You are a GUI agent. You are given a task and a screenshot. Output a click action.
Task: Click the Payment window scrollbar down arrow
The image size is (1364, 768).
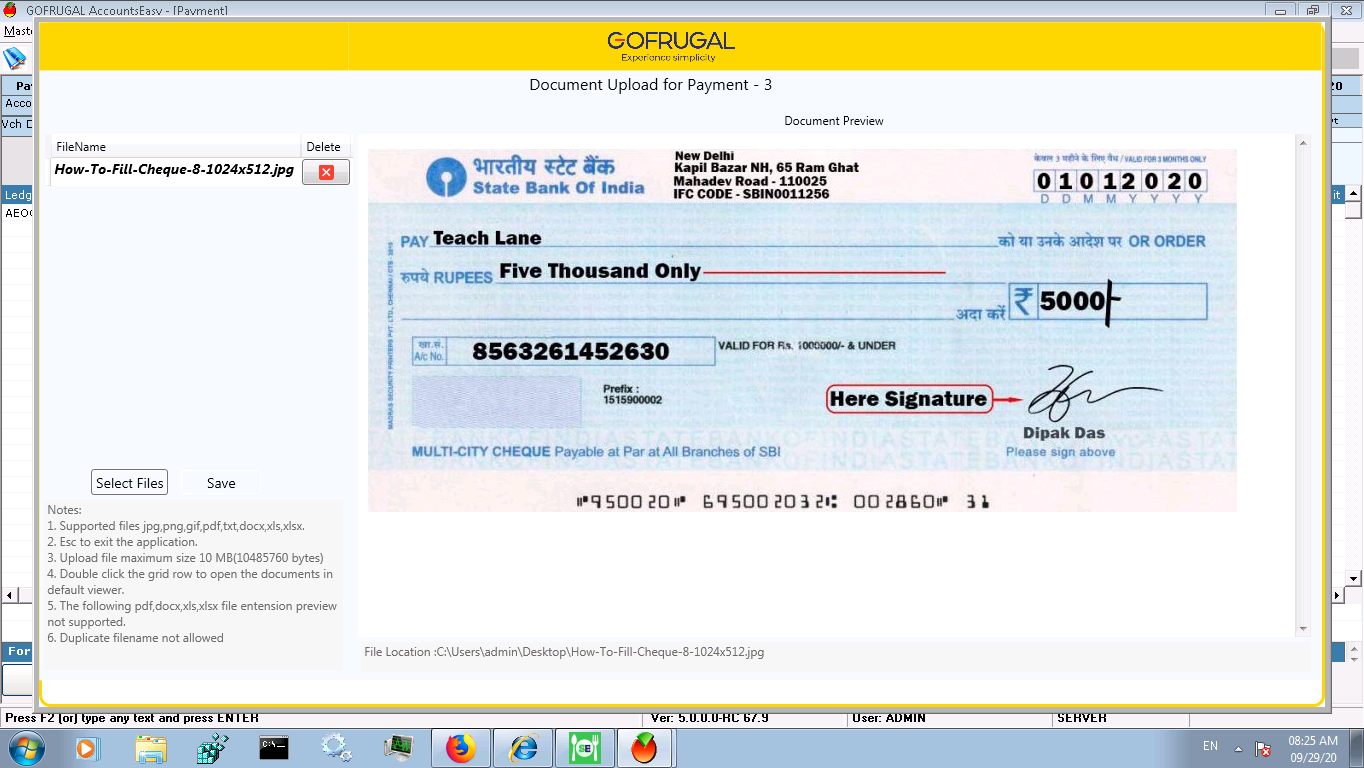tap(1354, 579)
